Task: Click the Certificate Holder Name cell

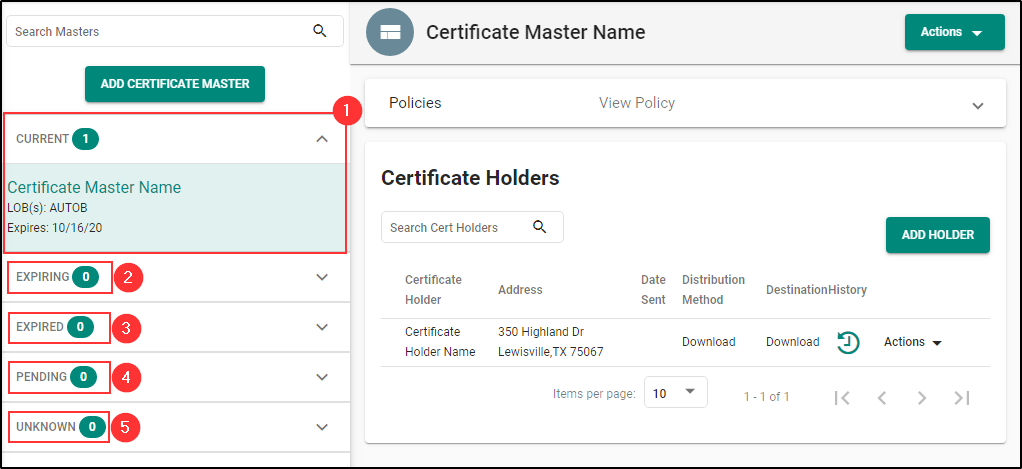Action: pyautogui.click(x=440, y=342)
